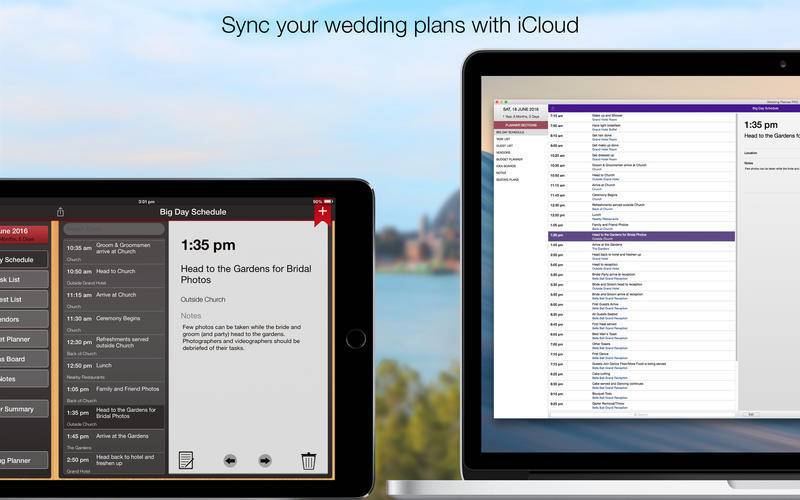Click the Big Day Schedule title on iPad
Screen dimensions: 800x500
click(x=193, y=212)
